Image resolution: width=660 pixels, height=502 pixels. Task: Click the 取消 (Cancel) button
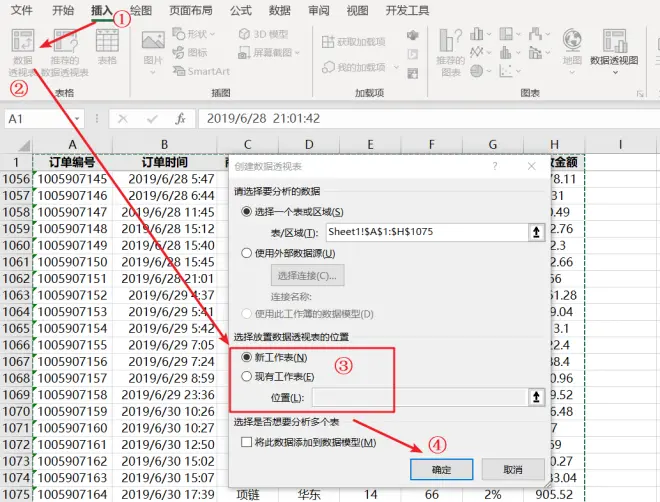[x=513, y=470]
